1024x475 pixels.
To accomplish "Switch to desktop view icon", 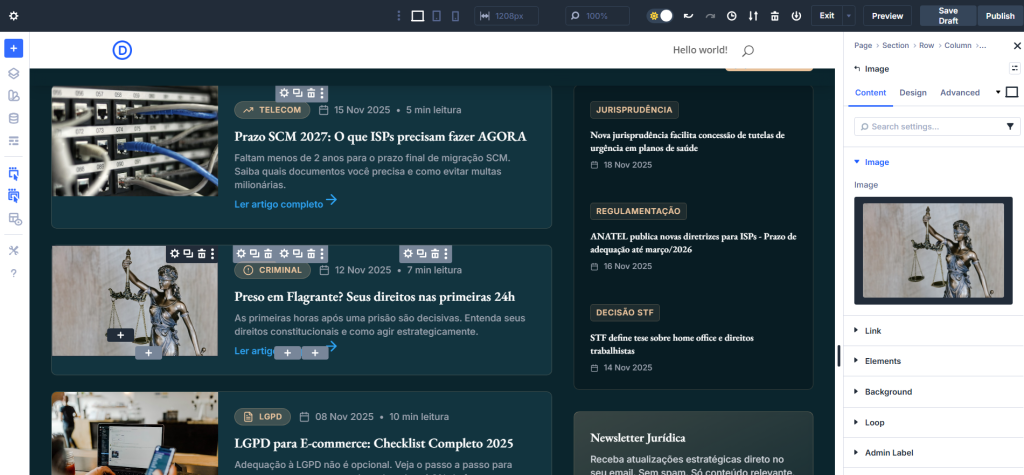I will click(418, 16).
